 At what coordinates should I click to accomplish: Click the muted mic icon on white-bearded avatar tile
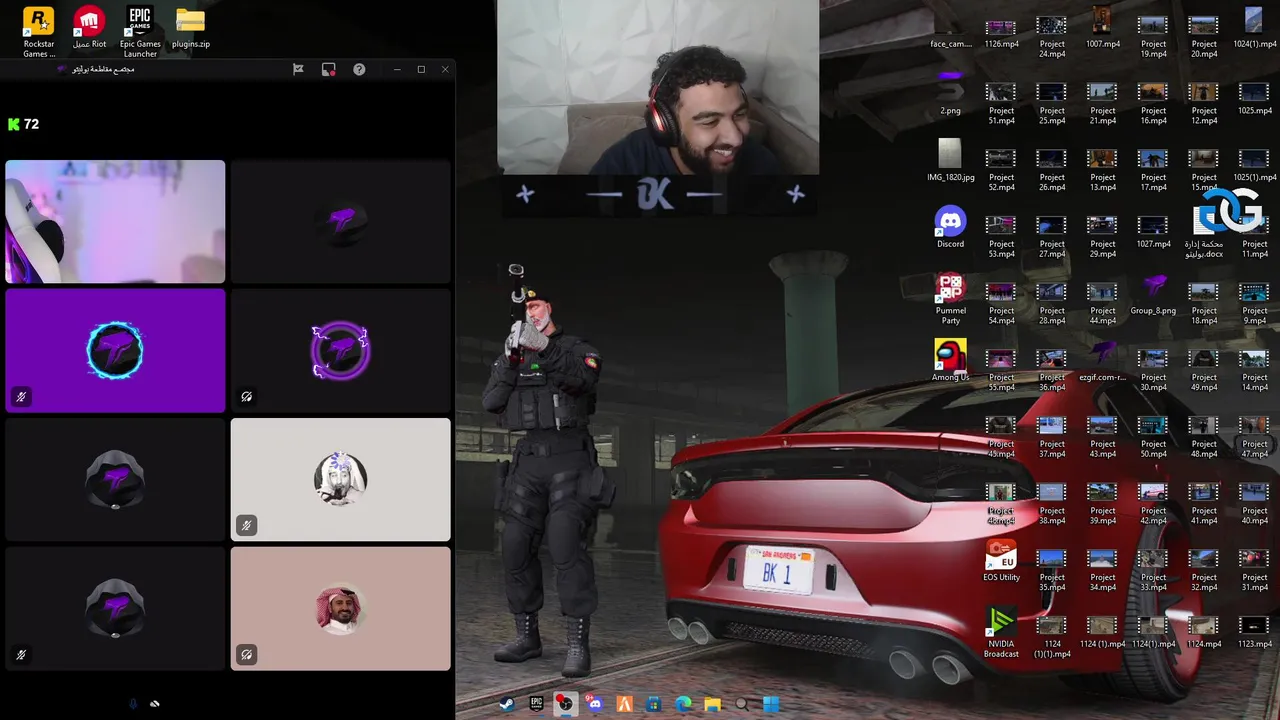pos(246,525)
